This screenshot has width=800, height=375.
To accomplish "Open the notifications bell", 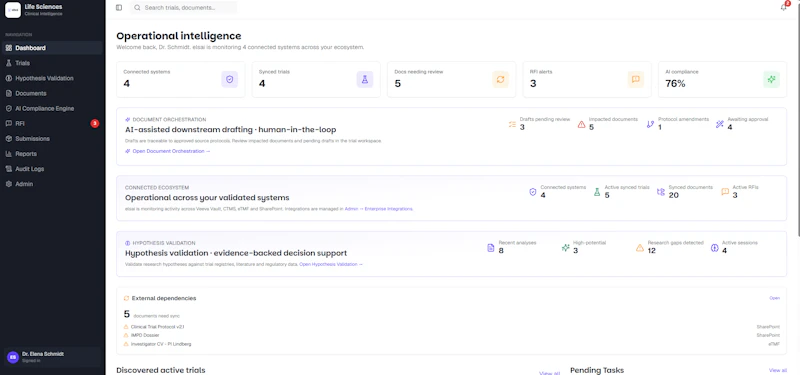I will tap(784, 7).
